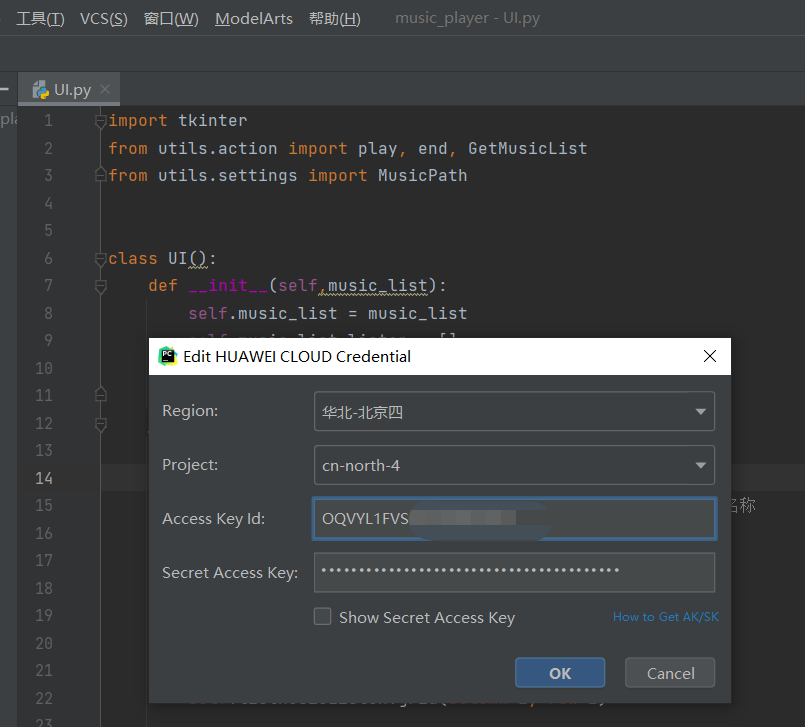The height and width of the screenshot is (727, 805).
Task: Confirm credentials with the OK button
Action: point(560,673)
